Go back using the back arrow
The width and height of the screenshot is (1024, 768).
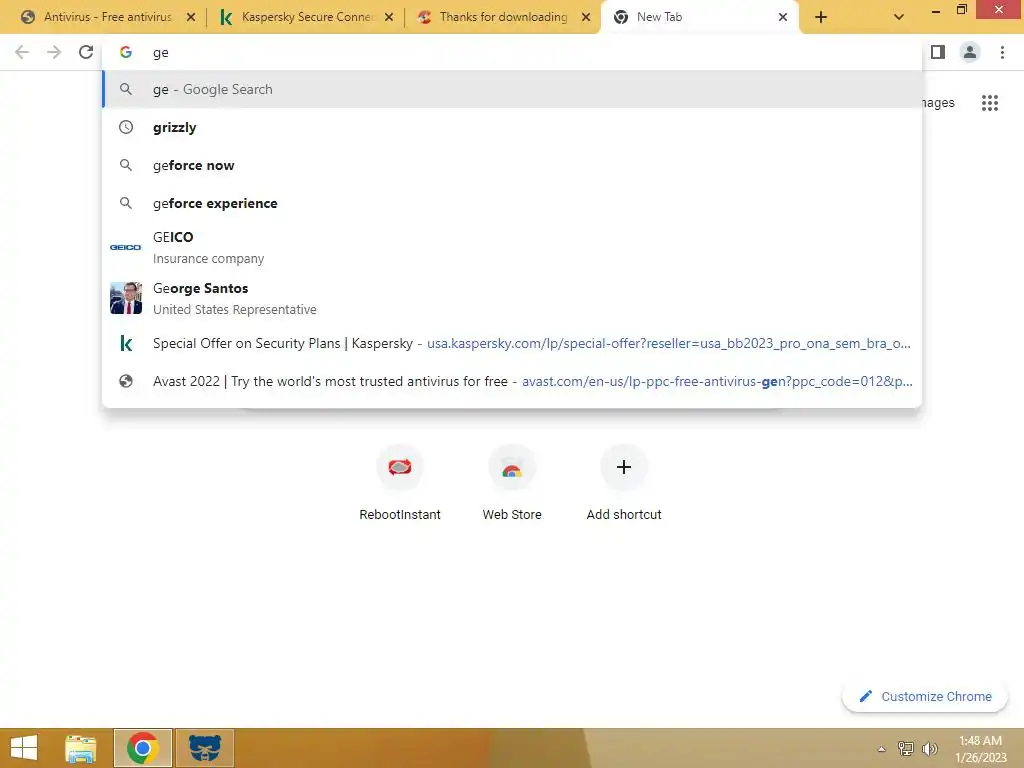[22, 52]
